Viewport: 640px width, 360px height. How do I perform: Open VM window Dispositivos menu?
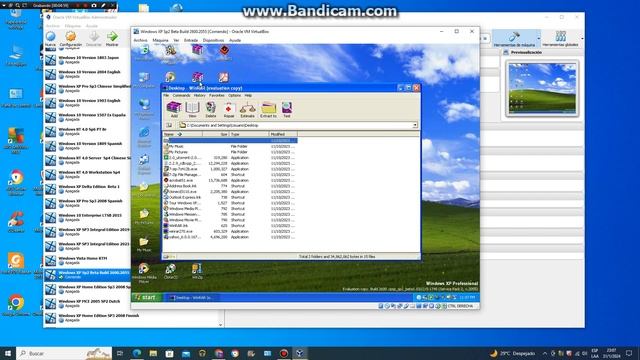213,40
